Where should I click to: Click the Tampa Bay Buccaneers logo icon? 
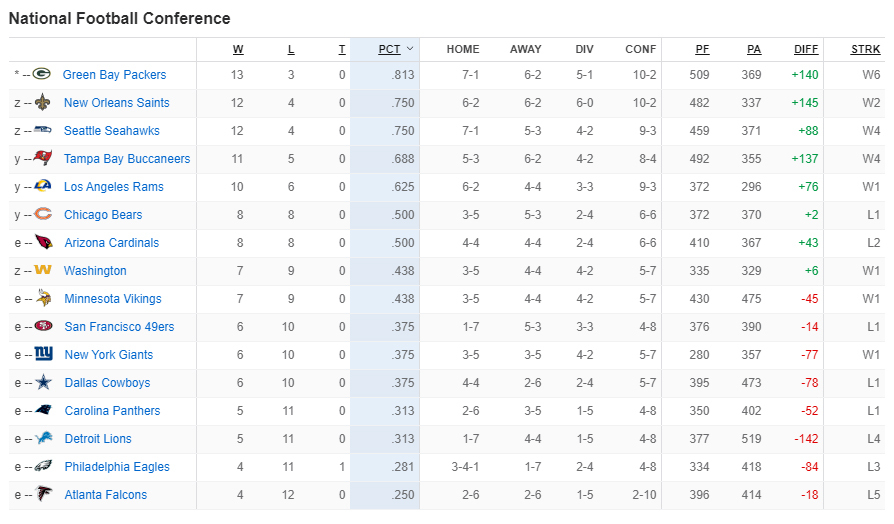(x=42, y=158)
